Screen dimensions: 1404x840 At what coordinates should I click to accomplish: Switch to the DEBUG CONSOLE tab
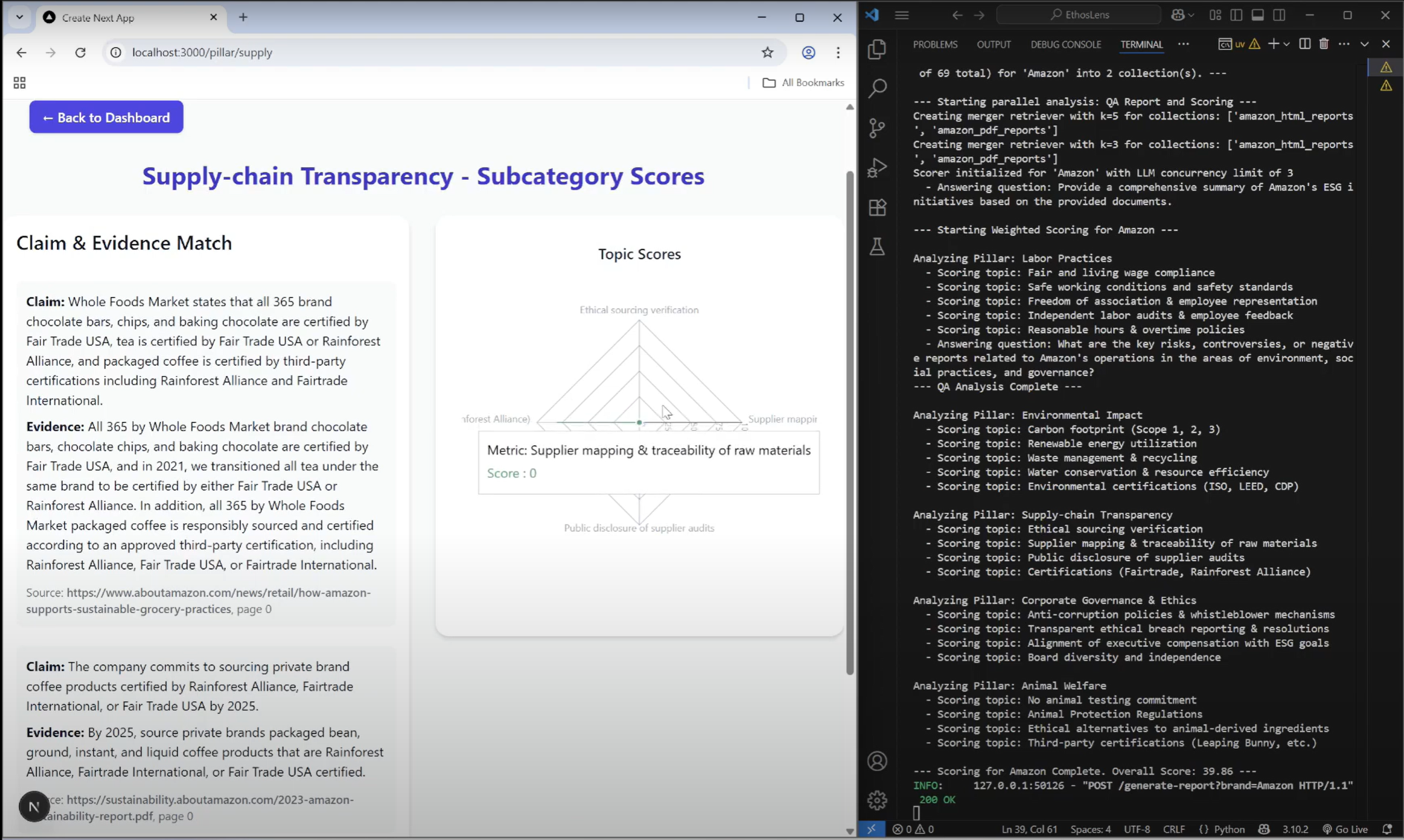1065,45
